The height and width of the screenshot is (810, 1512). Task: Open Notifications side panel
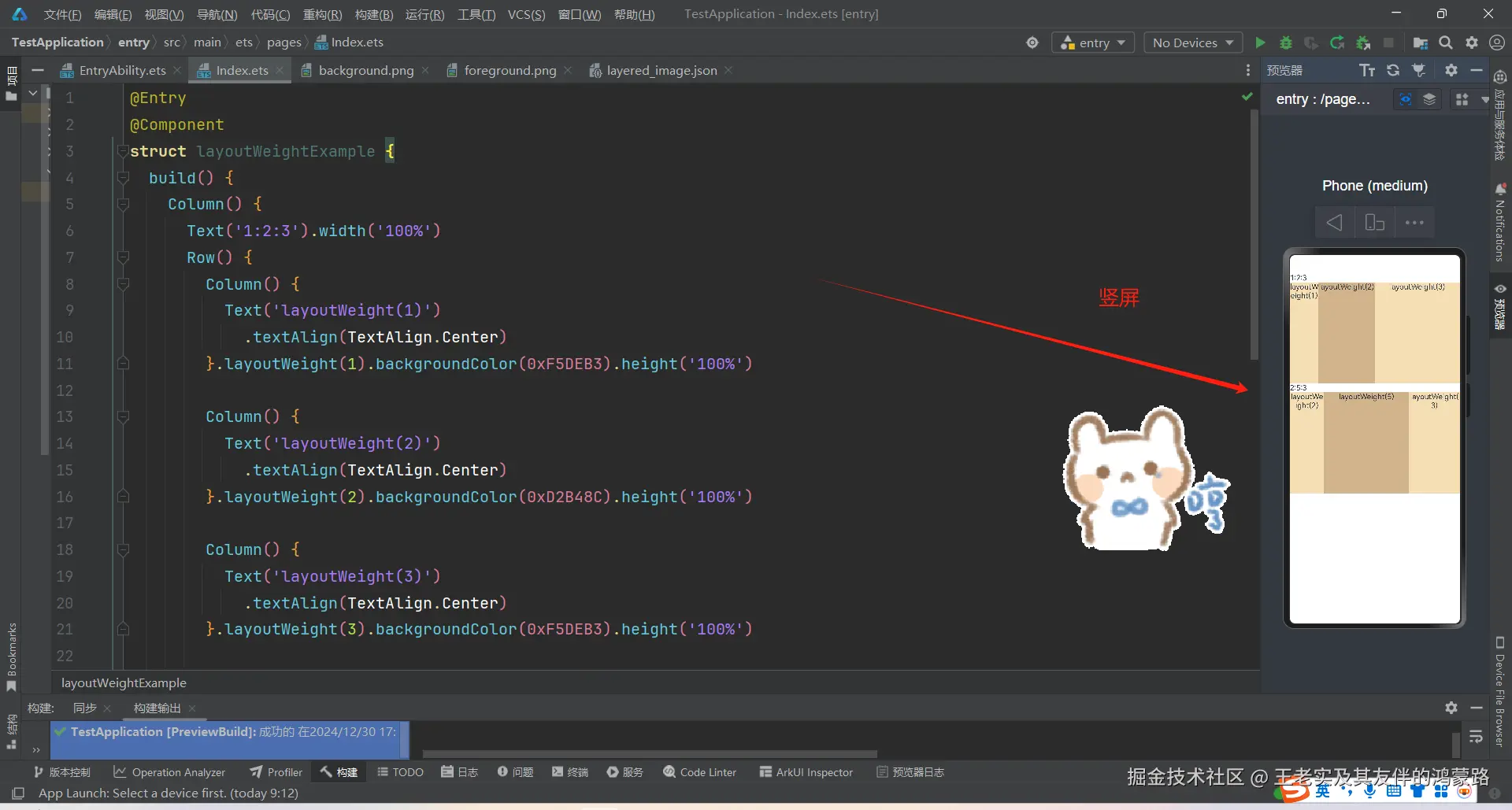click(x=1500, y=223)
